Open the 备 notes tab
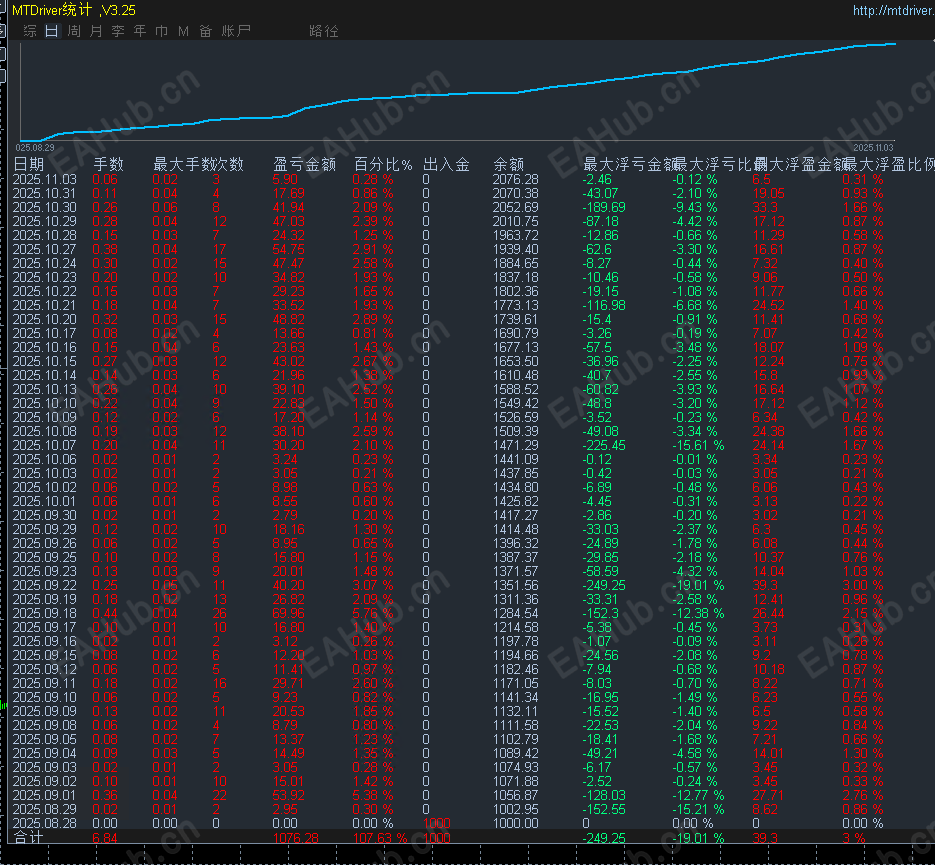 206,31
